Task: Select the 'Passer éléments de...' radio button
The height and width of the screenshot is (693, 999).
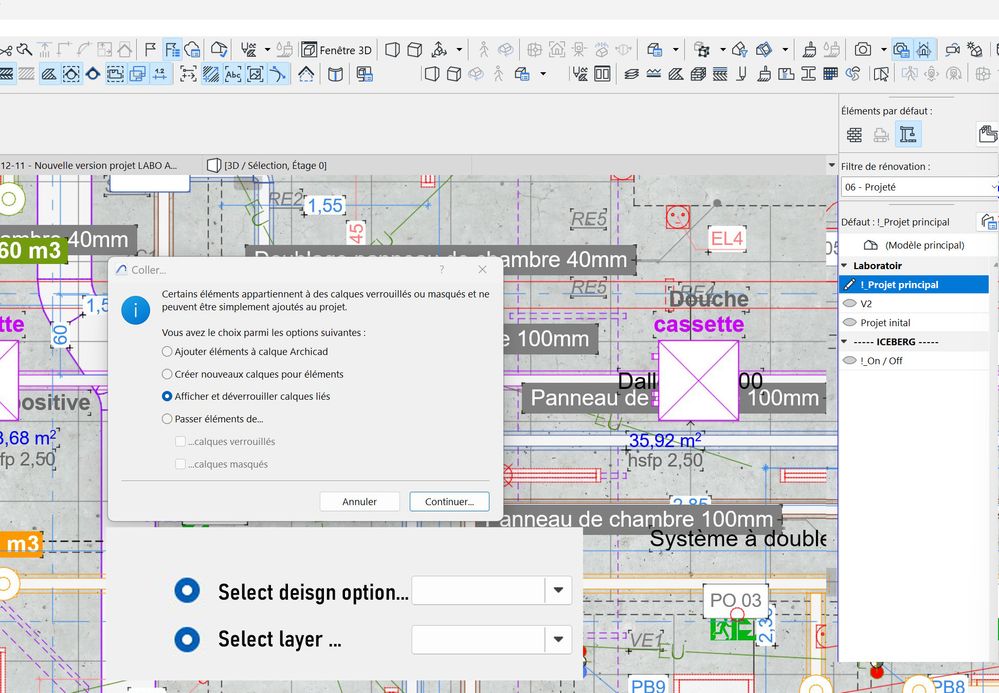Action: click(x=167, y=419)
